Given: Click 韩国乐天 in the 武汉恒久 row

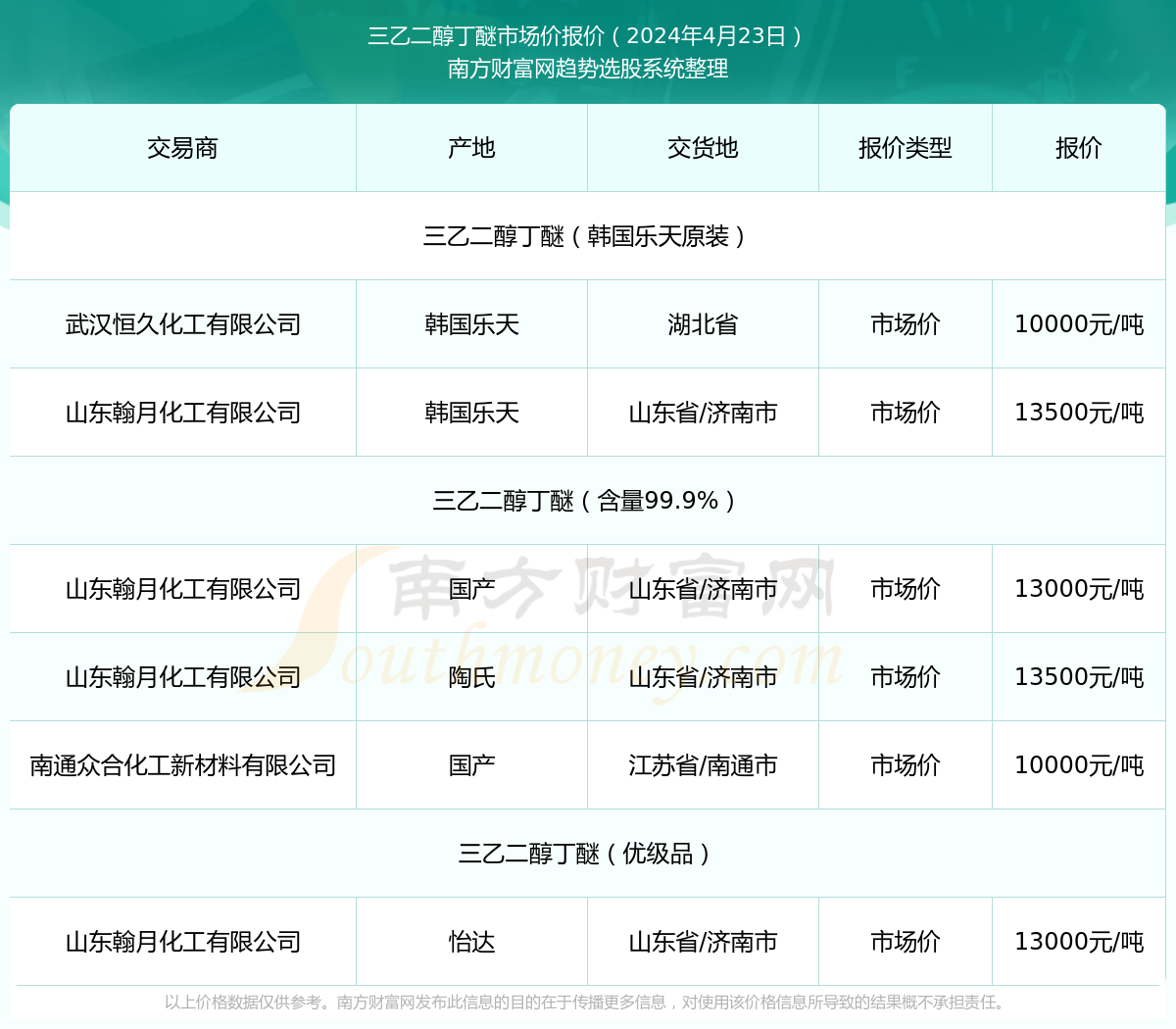Looking at the screenshot, I should click(x=471, y=324).
